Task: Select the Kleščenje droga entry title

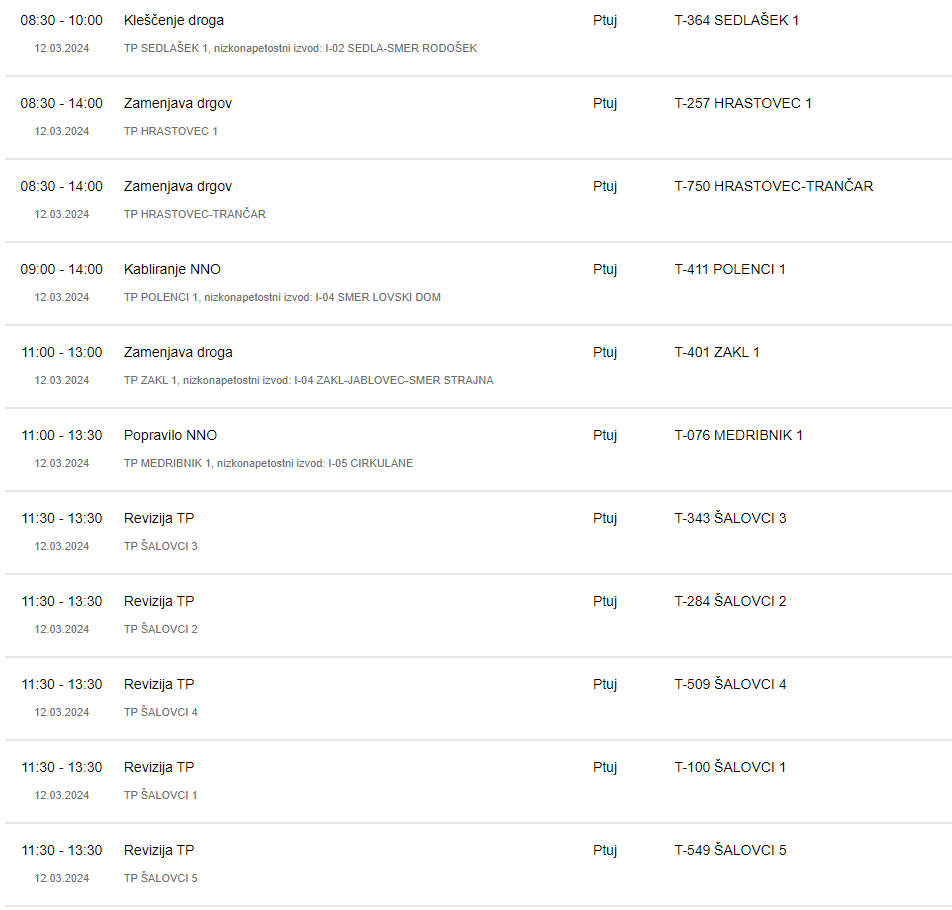Action: pos(174,20)
